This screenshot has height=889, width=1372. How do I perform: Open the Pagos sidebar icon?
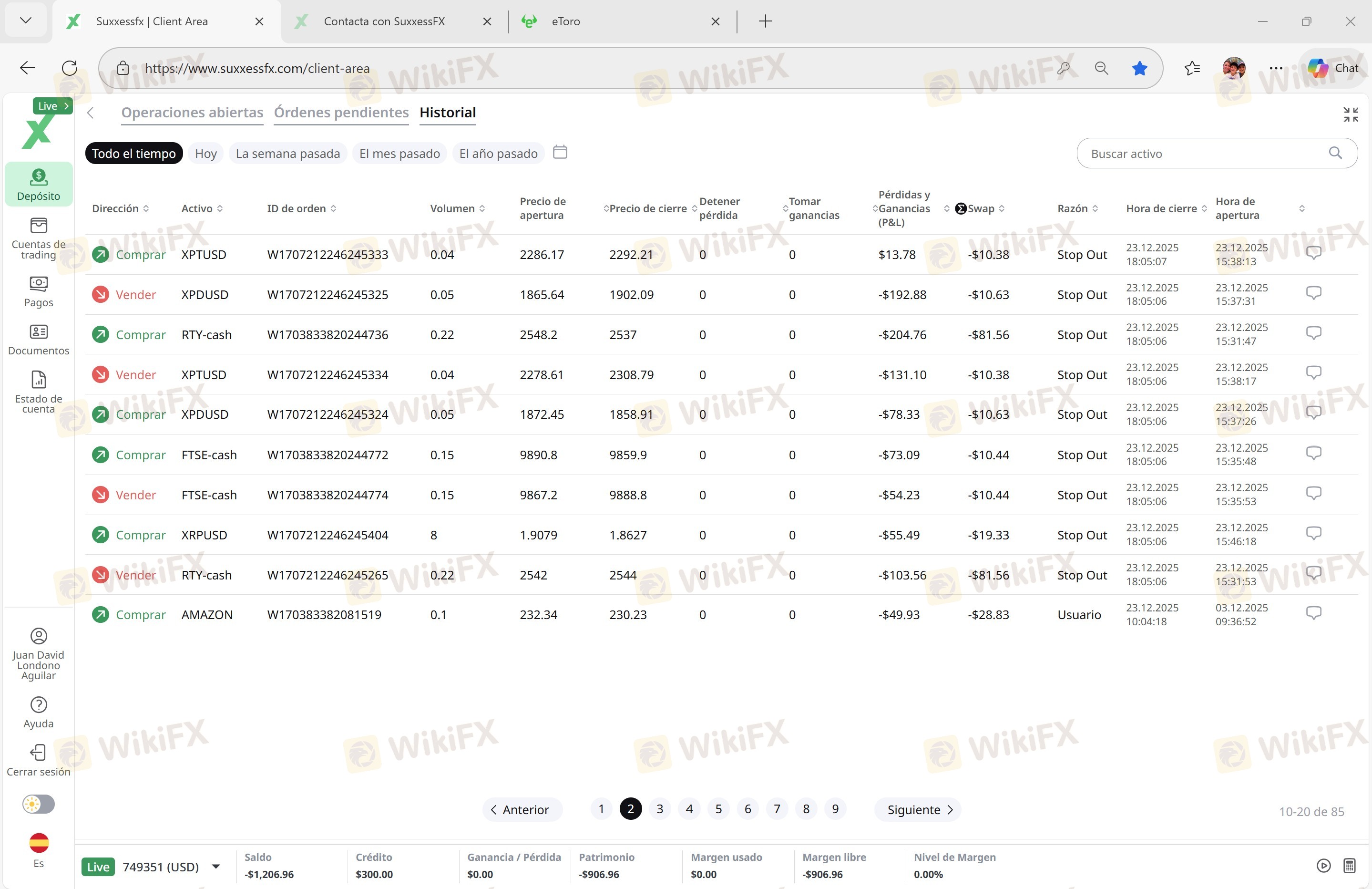click(x=38, y=291)
